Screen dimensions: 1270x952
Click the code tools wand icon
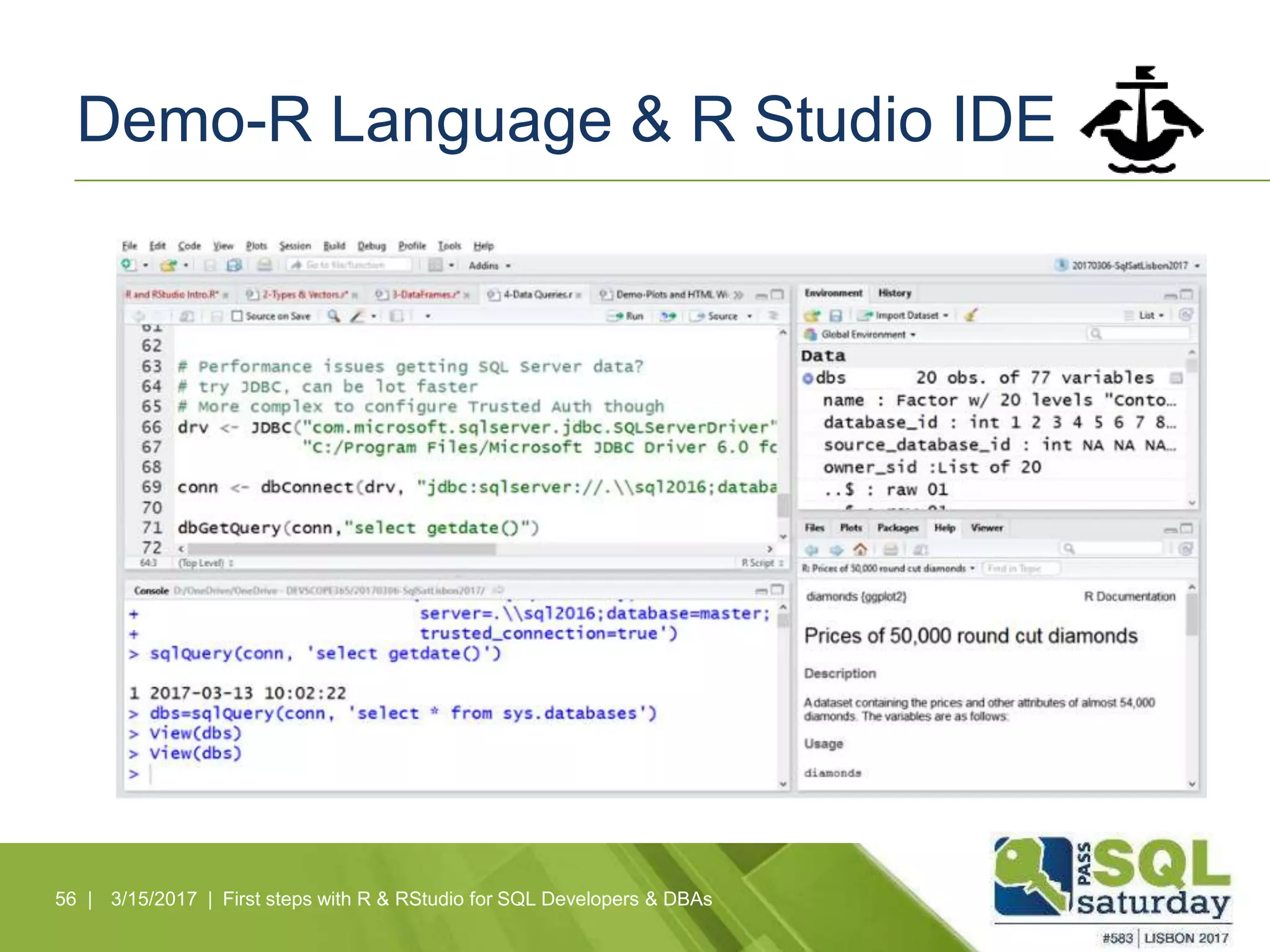coord(357,316)
